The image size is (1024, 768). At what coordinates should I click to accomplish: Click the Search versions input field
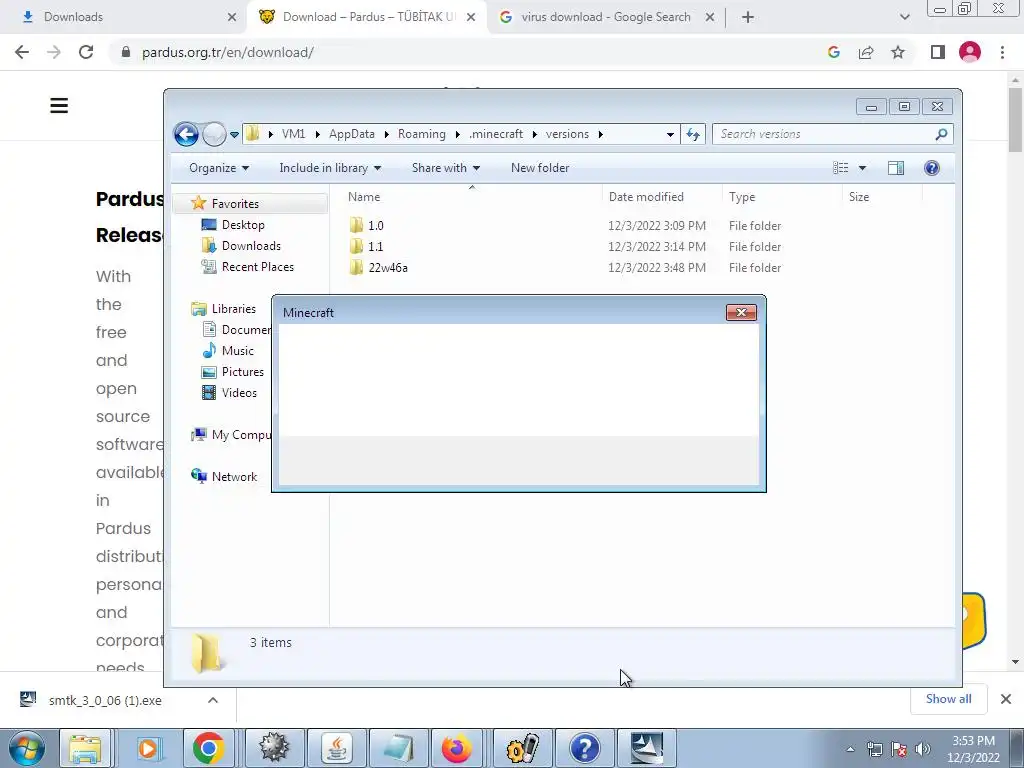click(x=832, y=134)
